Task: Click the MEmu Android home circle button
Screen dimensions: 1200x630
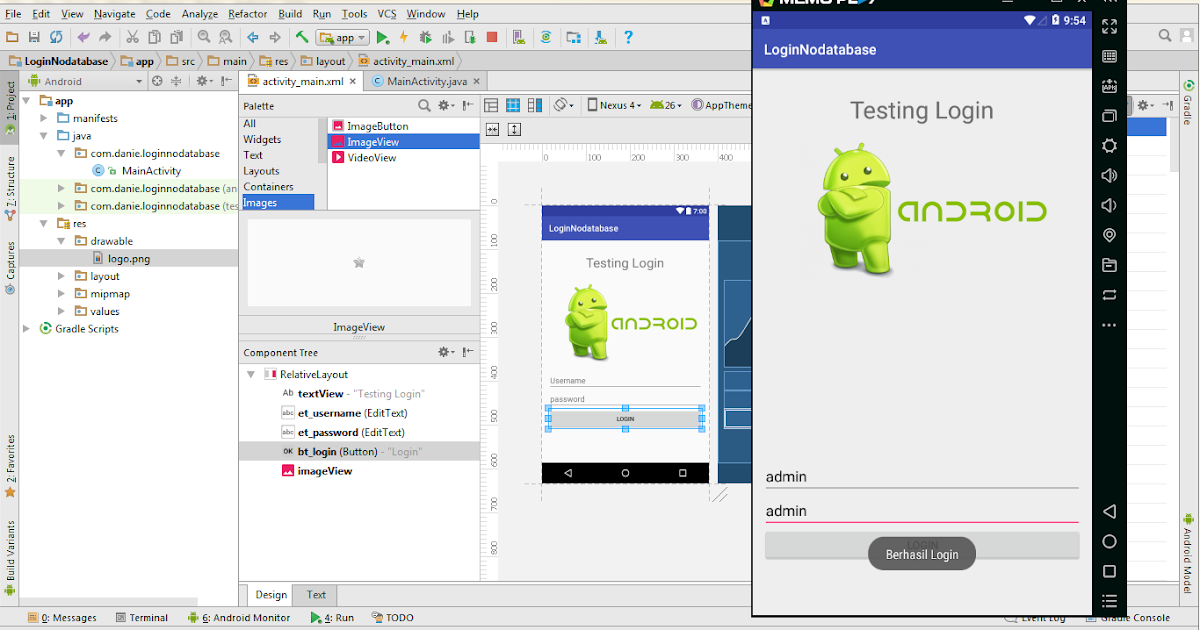Action: [x=1109, y=541]
